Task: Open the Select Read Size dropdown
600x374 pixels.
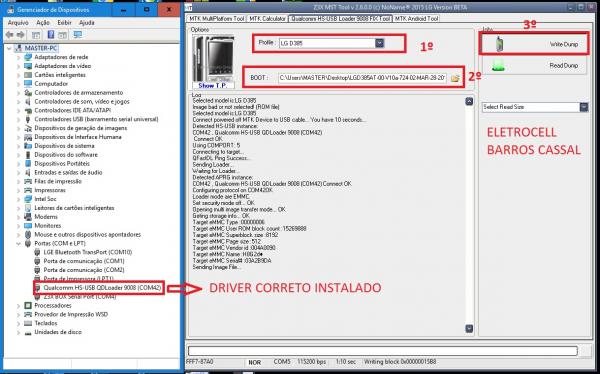Action: tap(584, 107)
